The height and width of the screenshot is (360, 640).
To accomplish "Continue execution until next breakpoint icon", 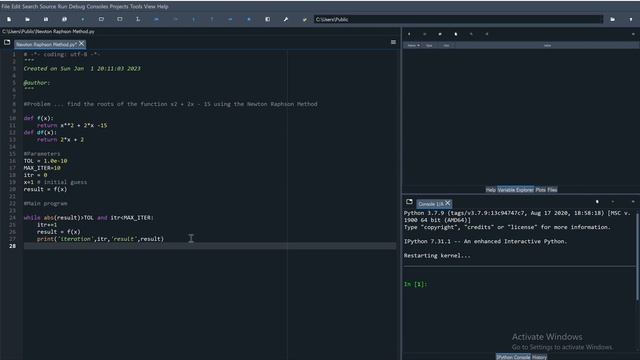I will [x=230, y=19].
